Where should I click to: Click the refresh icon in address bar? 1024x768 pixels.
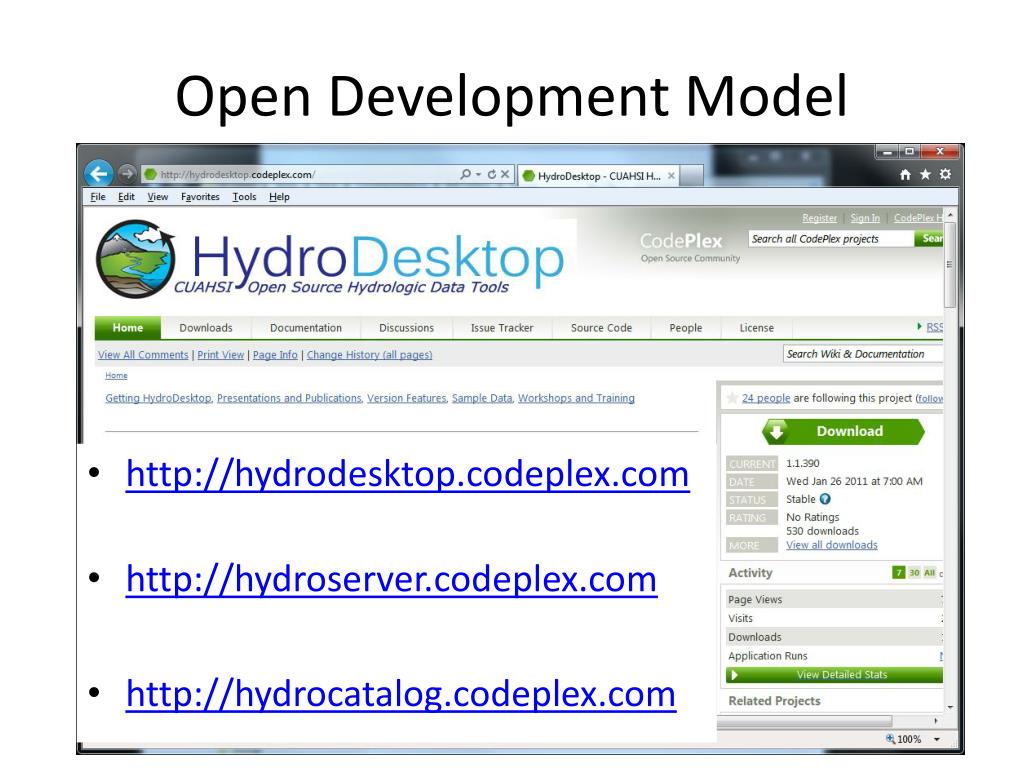click(x=492, y=174)
